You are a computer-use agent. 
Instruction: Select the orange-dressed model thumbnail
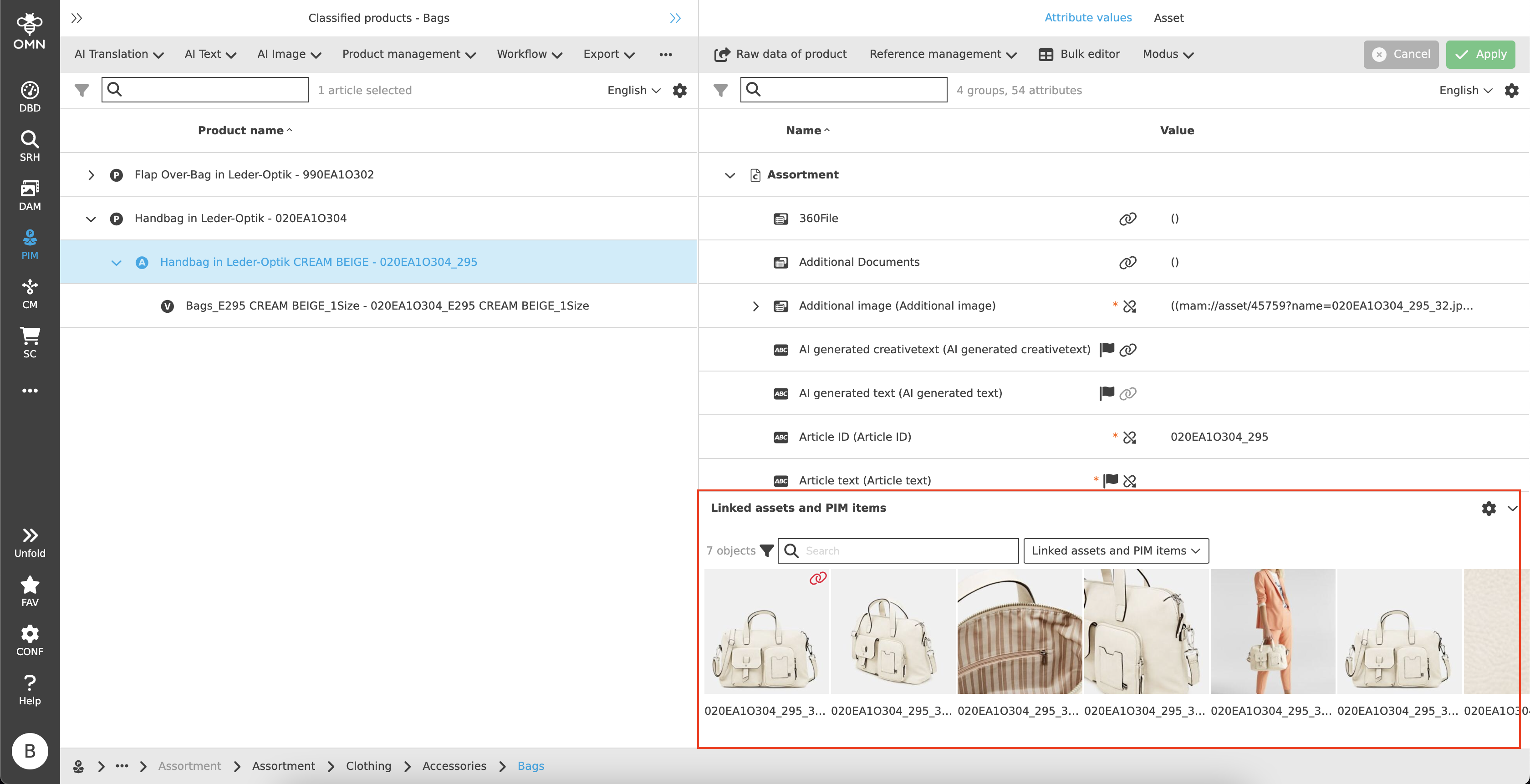click(x=1272, y=631)
